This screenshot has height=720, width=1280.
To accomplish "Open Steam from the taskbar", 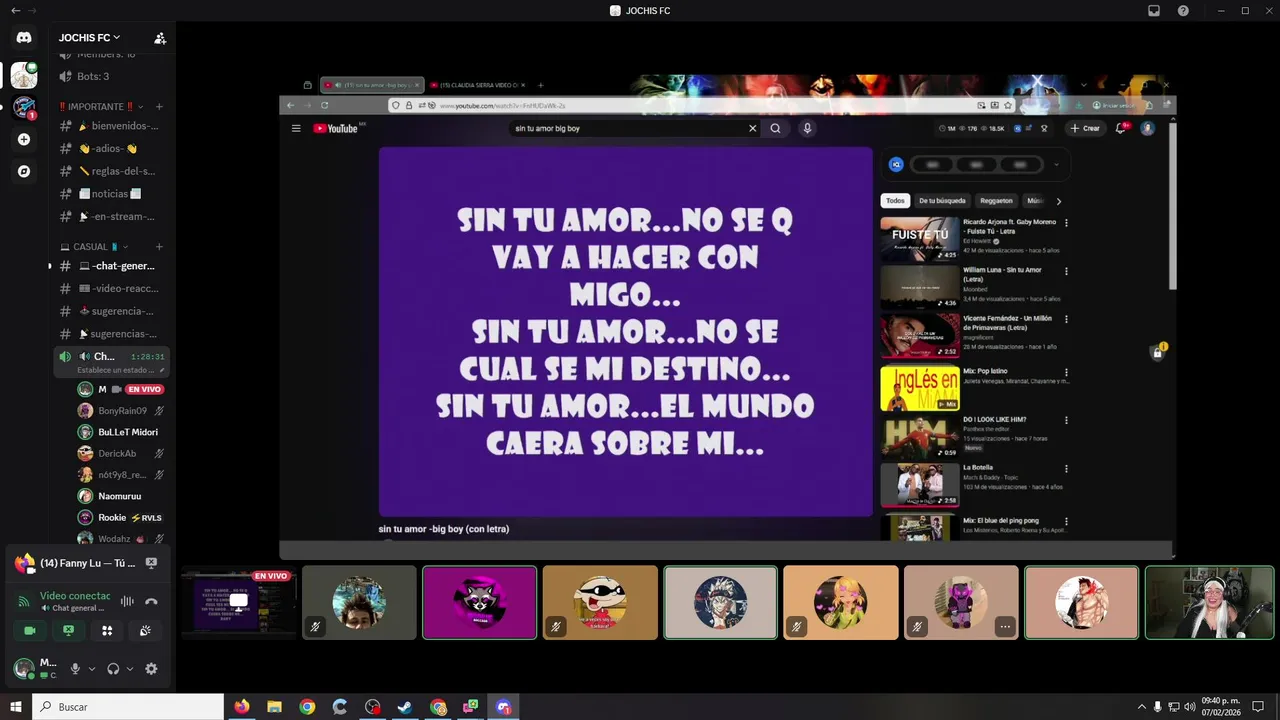I will pyautogui.click(x=405, y=707).
